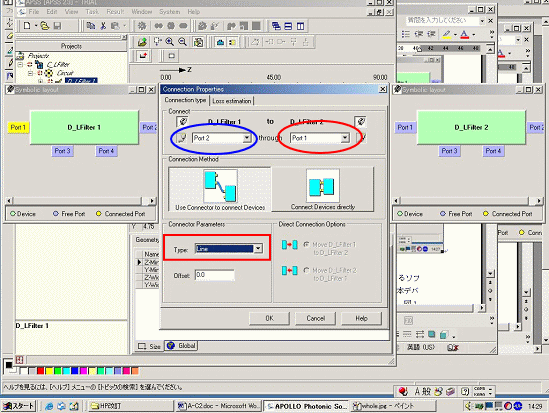Viewport: 549px width, 413px height.
Task: Click the Cut scissors toolbar icon
Action: [x=103, y=26]
